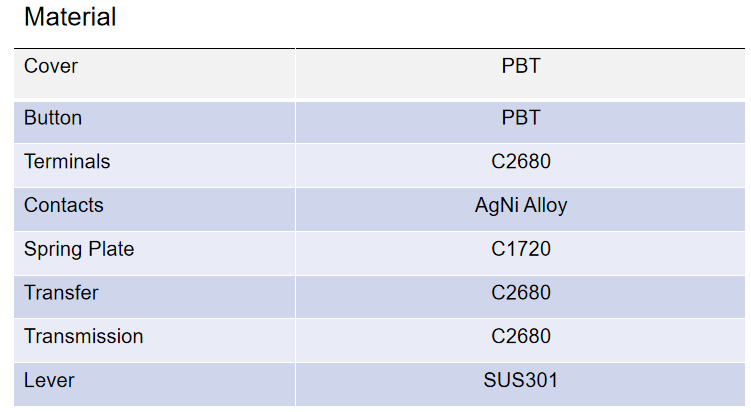751x412 pixels.
Task: Click PBT value in the Cover row
Action: [x=520, y=66]
